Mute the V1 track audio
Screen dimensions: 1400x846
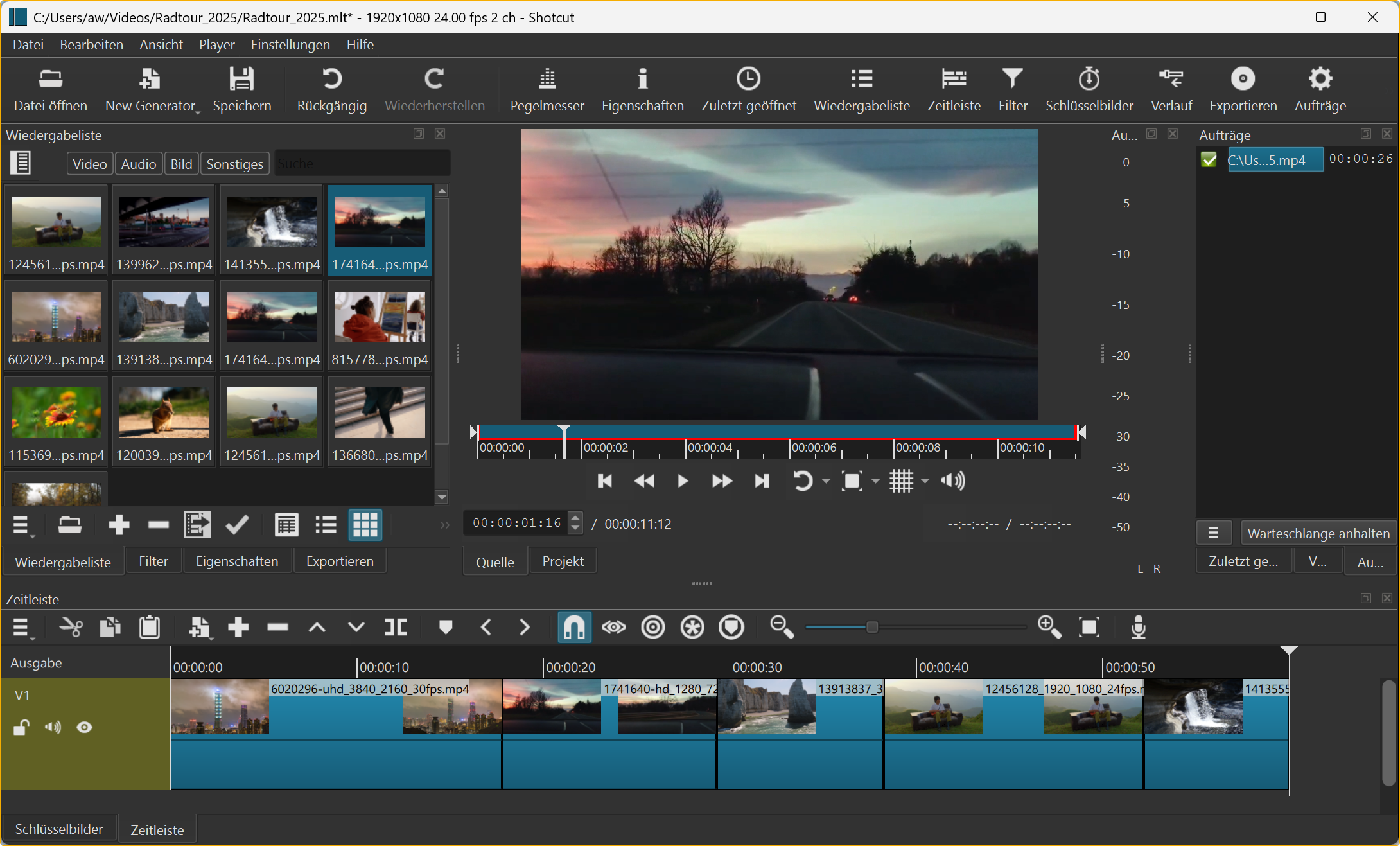pyautogui.click(x=53, y=727)
